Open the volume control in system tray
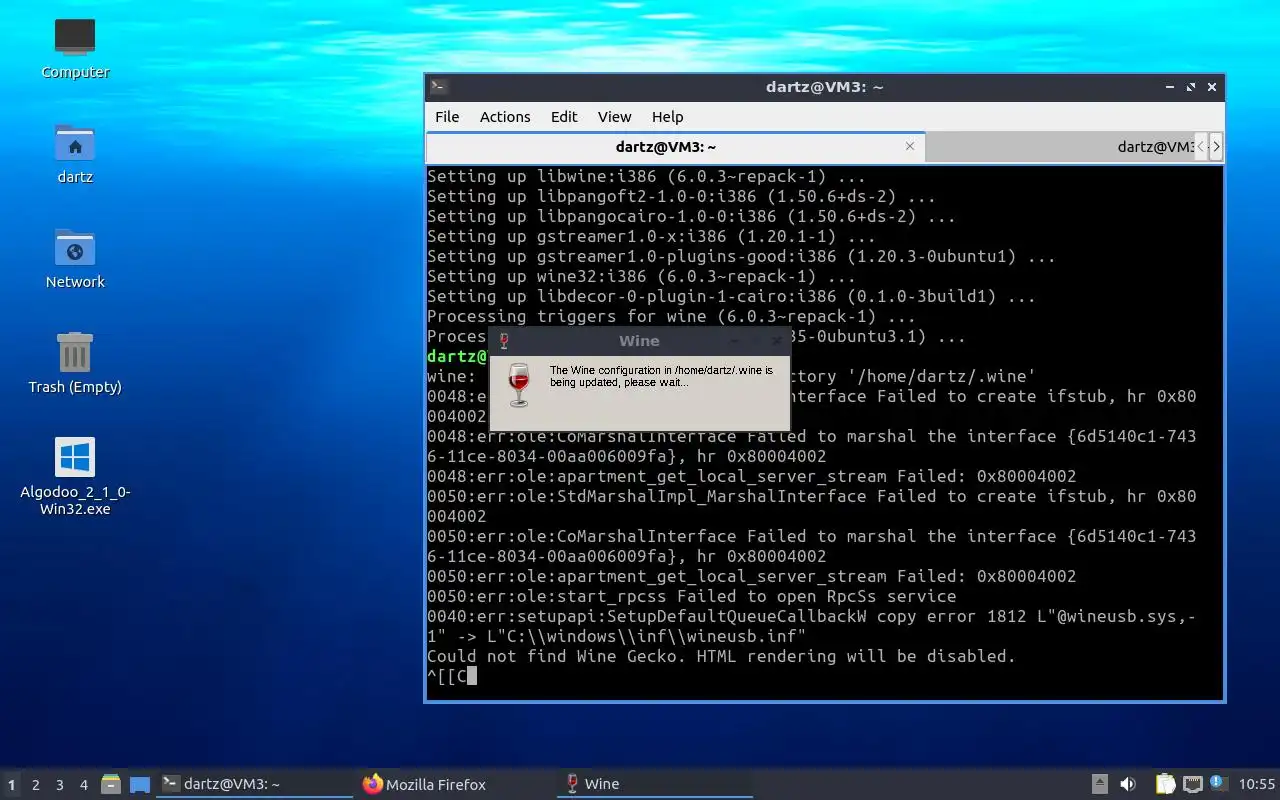Screen dimensions: 1280x800 [x=1128, y=784]
